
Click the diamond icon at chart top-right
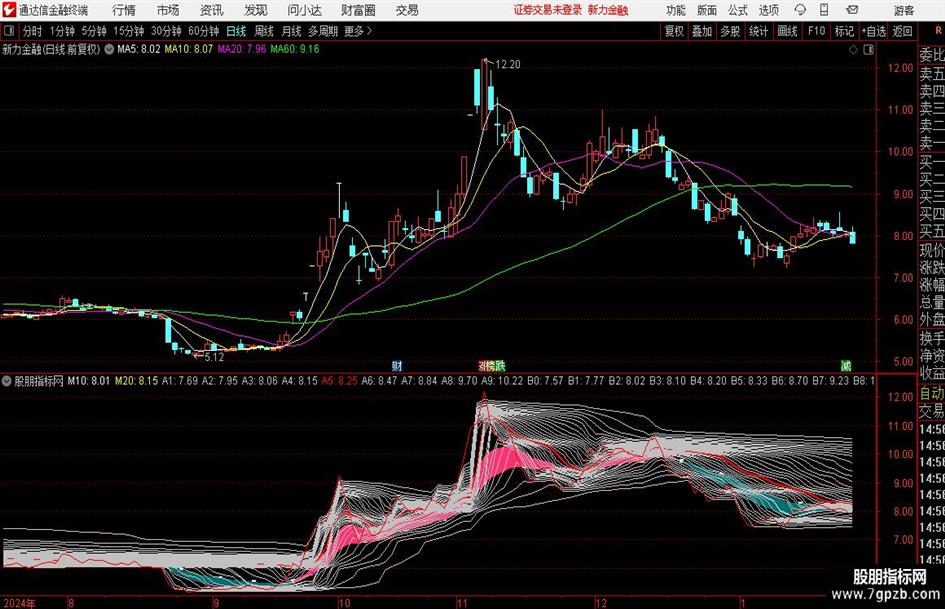point(853,50)
